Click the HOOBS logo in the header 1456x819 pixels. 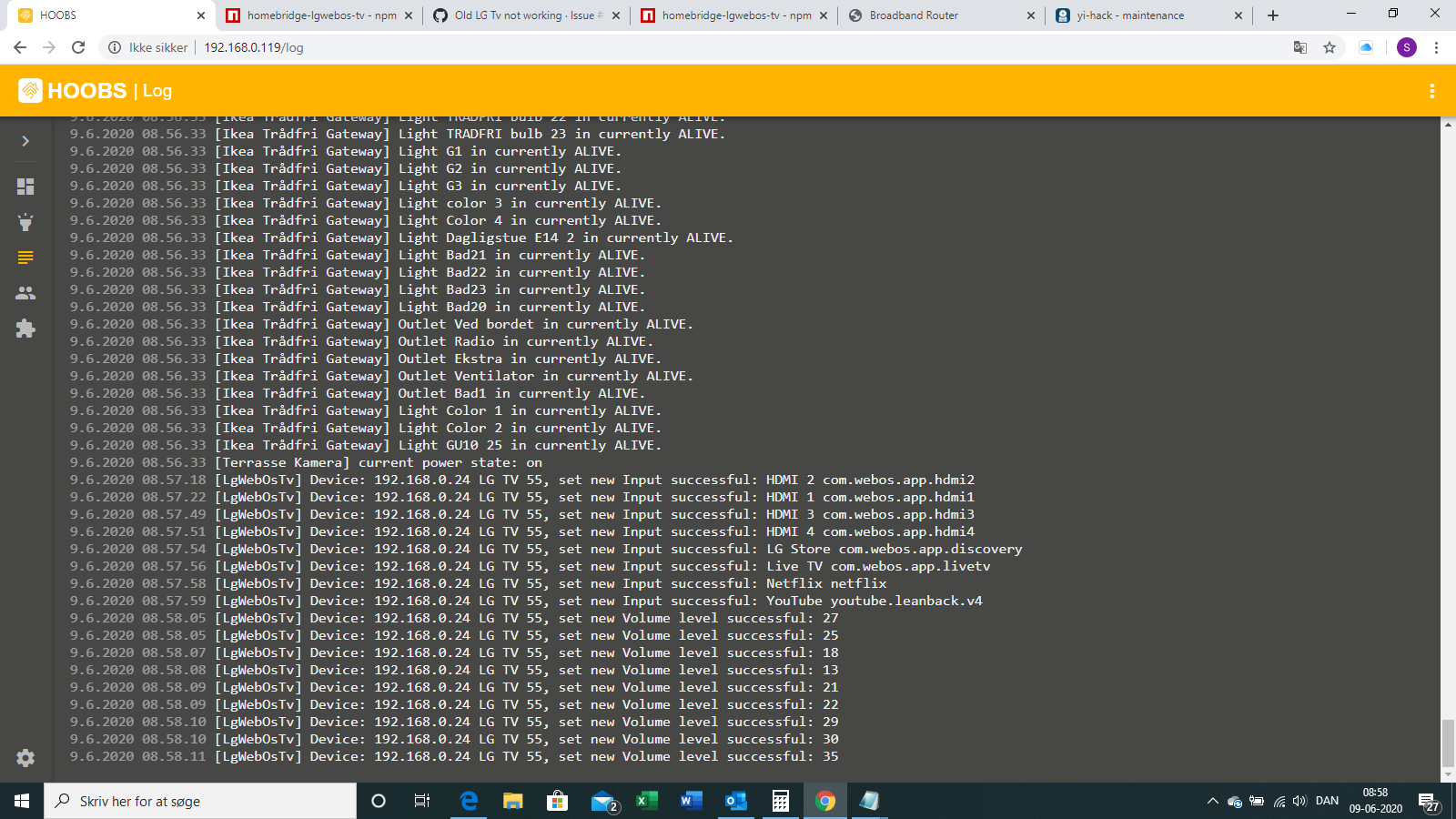pyautogui.click(x=29, y=91)
